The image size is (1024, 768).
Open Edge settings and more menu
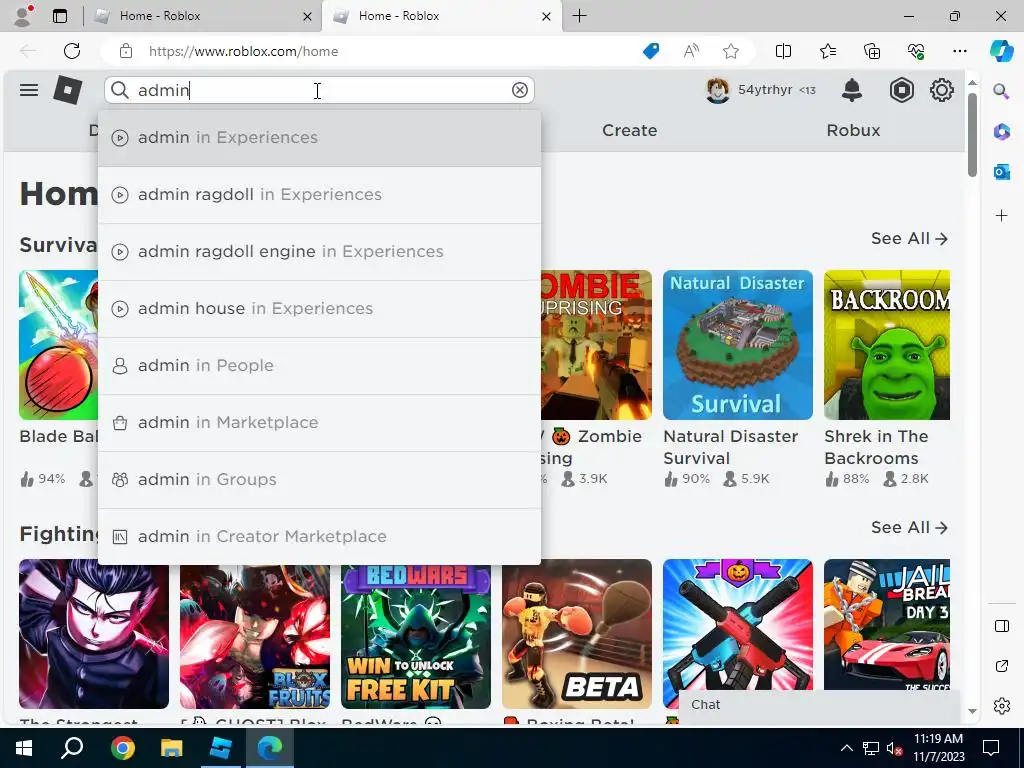click(x=959, y=51)
